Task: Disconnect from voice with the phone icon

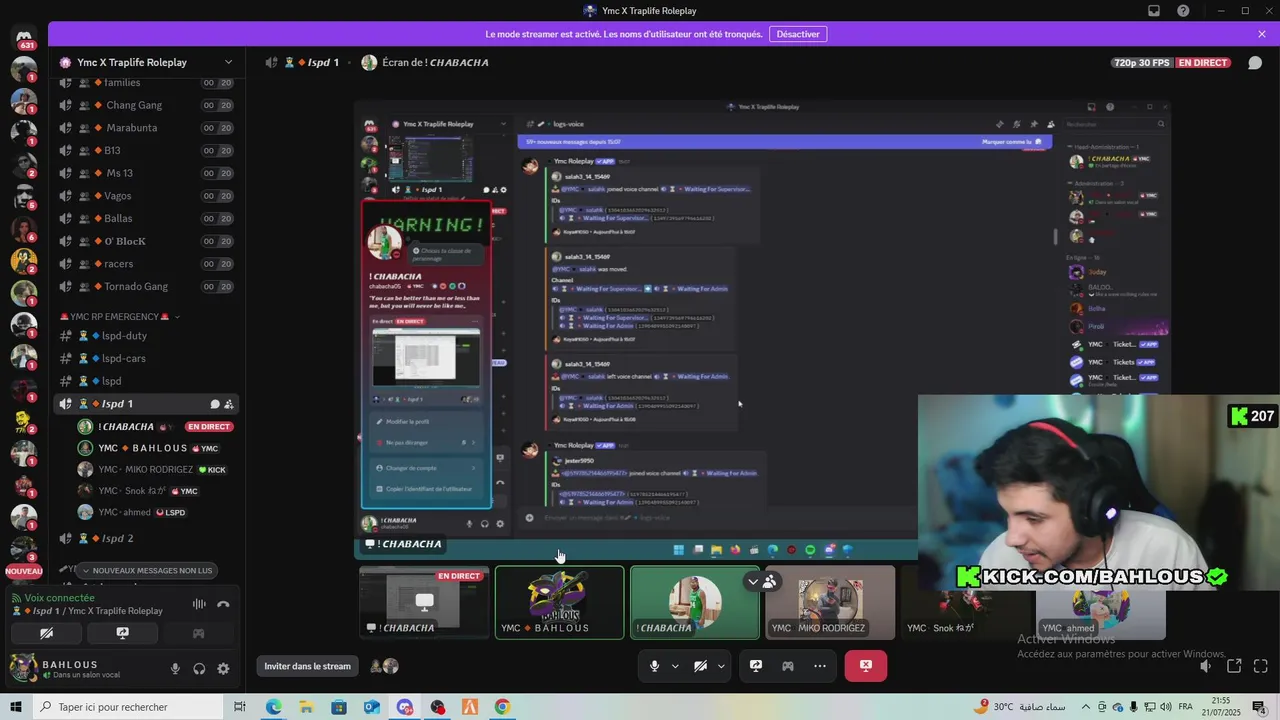Action: click(223, 604)
